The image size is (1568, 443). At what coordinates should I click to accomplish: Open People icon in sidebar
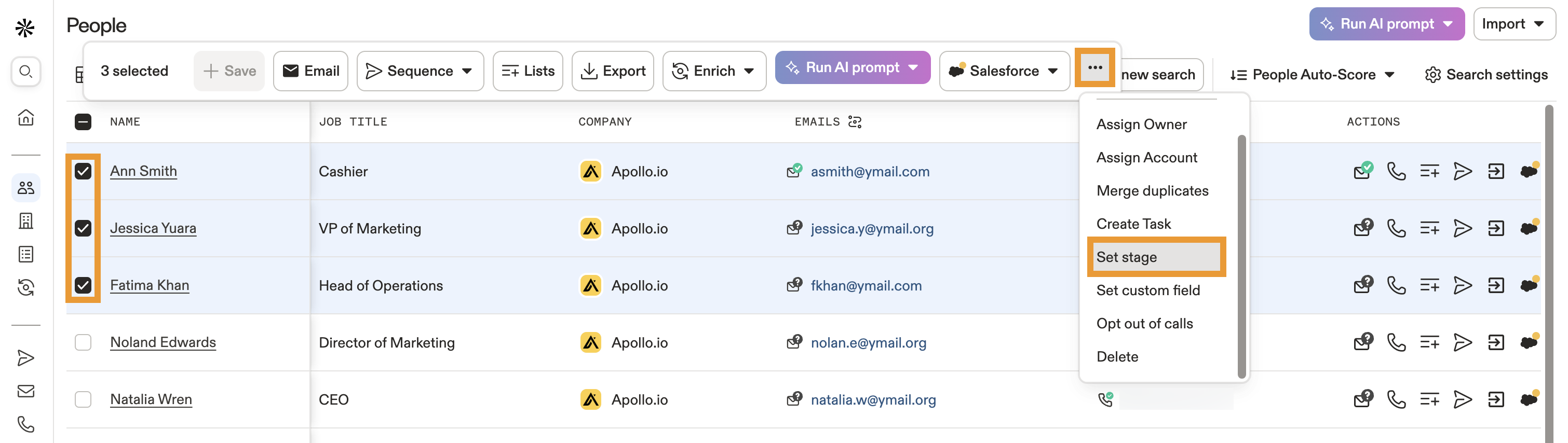pos(25,188)
